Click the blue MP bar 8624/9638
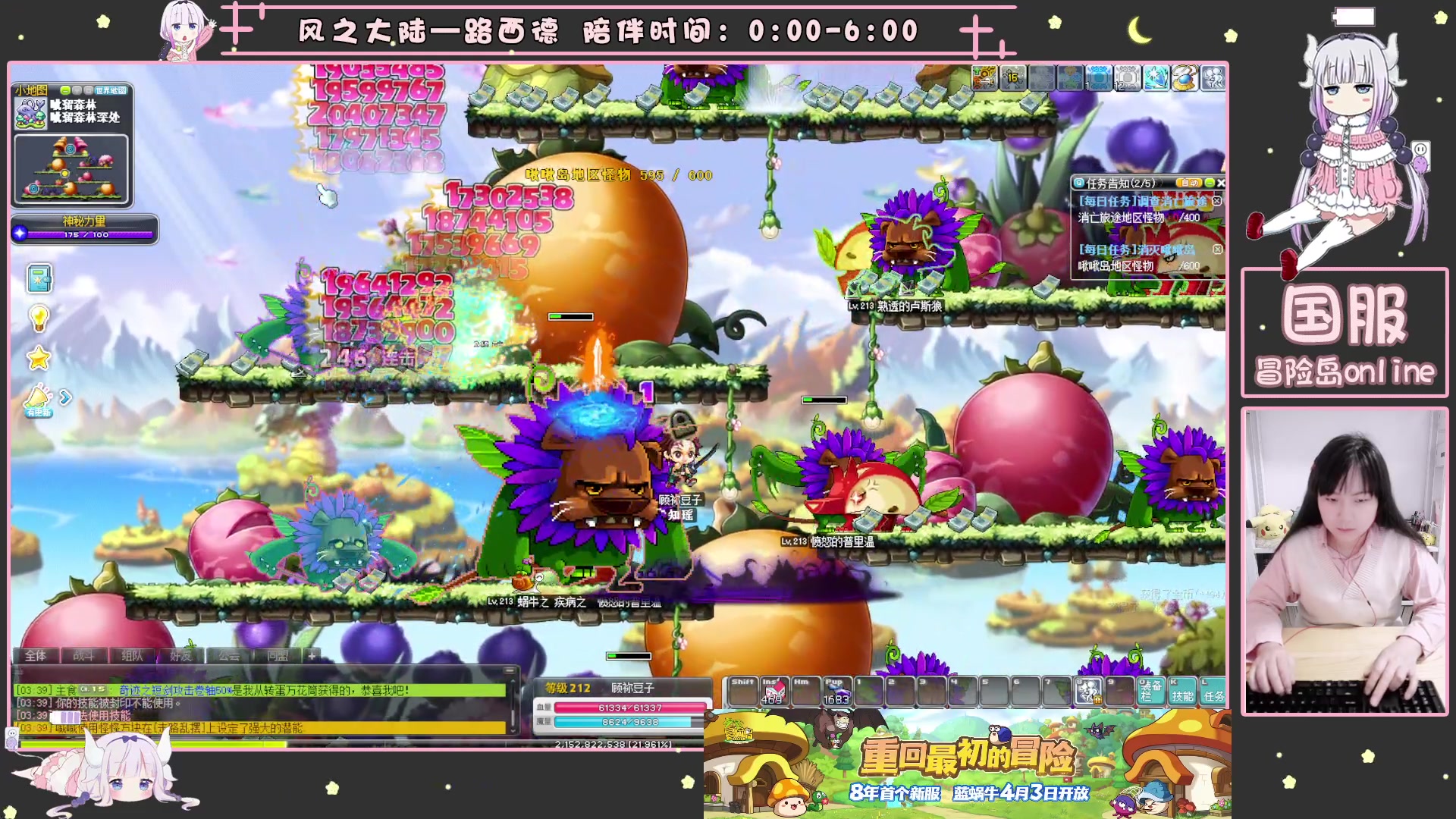Image resolution: width=1456 pixels, height=819 pixels. [x=630, y=723]
